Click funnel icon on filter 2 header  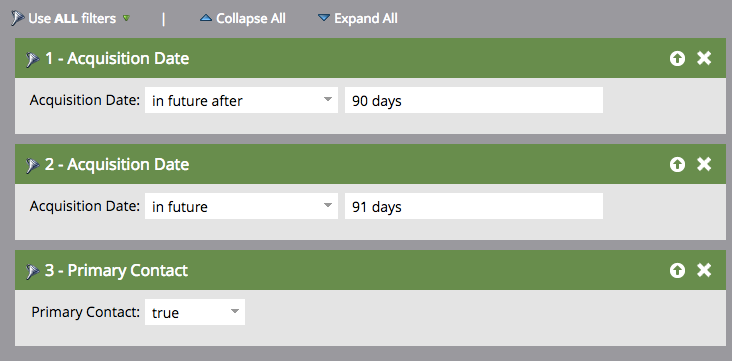click(x=32, y=165)
